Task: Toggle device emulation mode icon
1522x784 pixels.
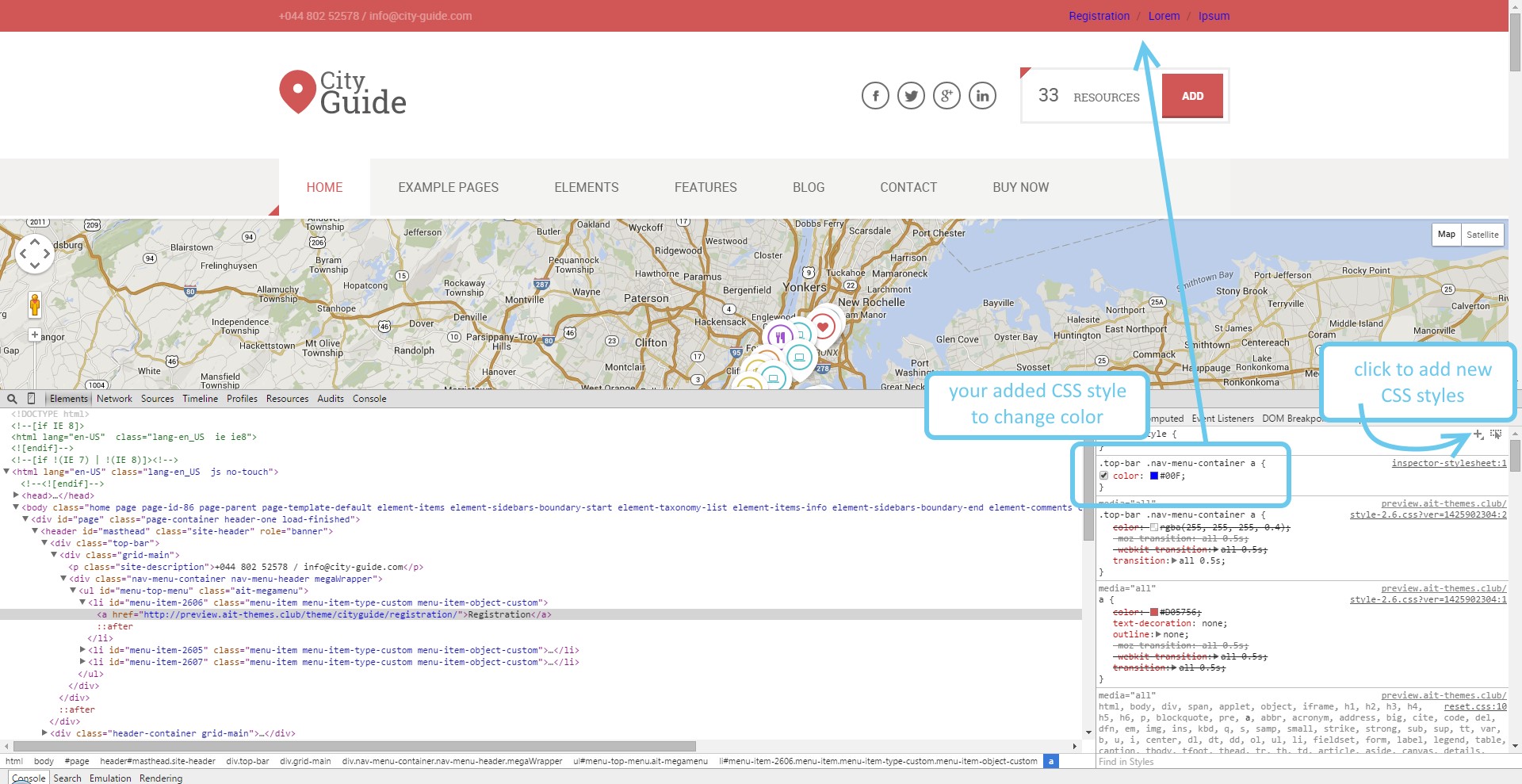Action: 30,399
